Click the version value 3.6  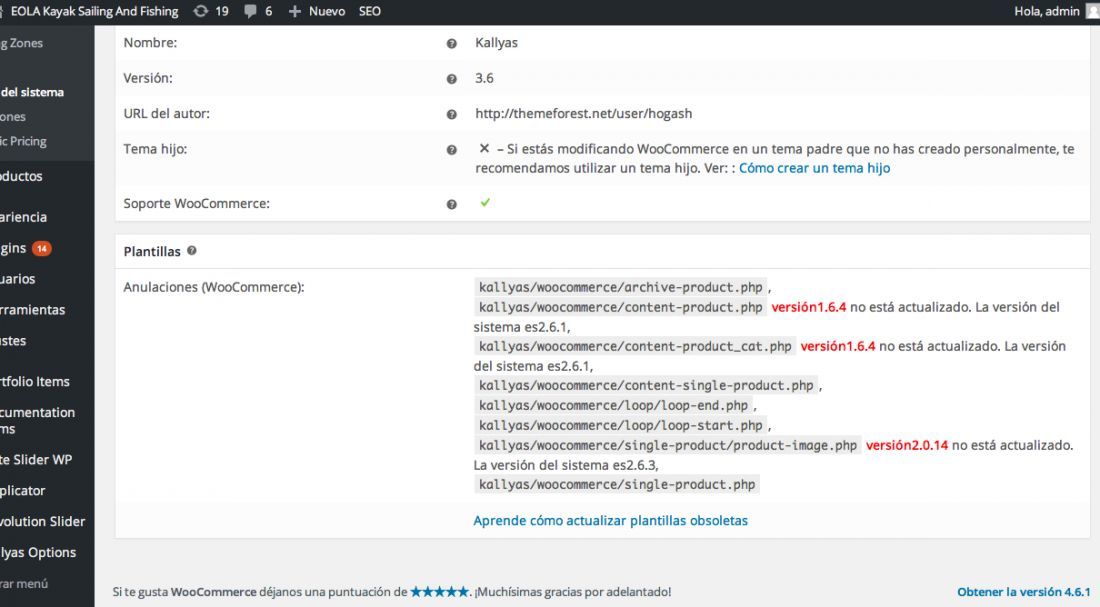[x=484, y=78]
